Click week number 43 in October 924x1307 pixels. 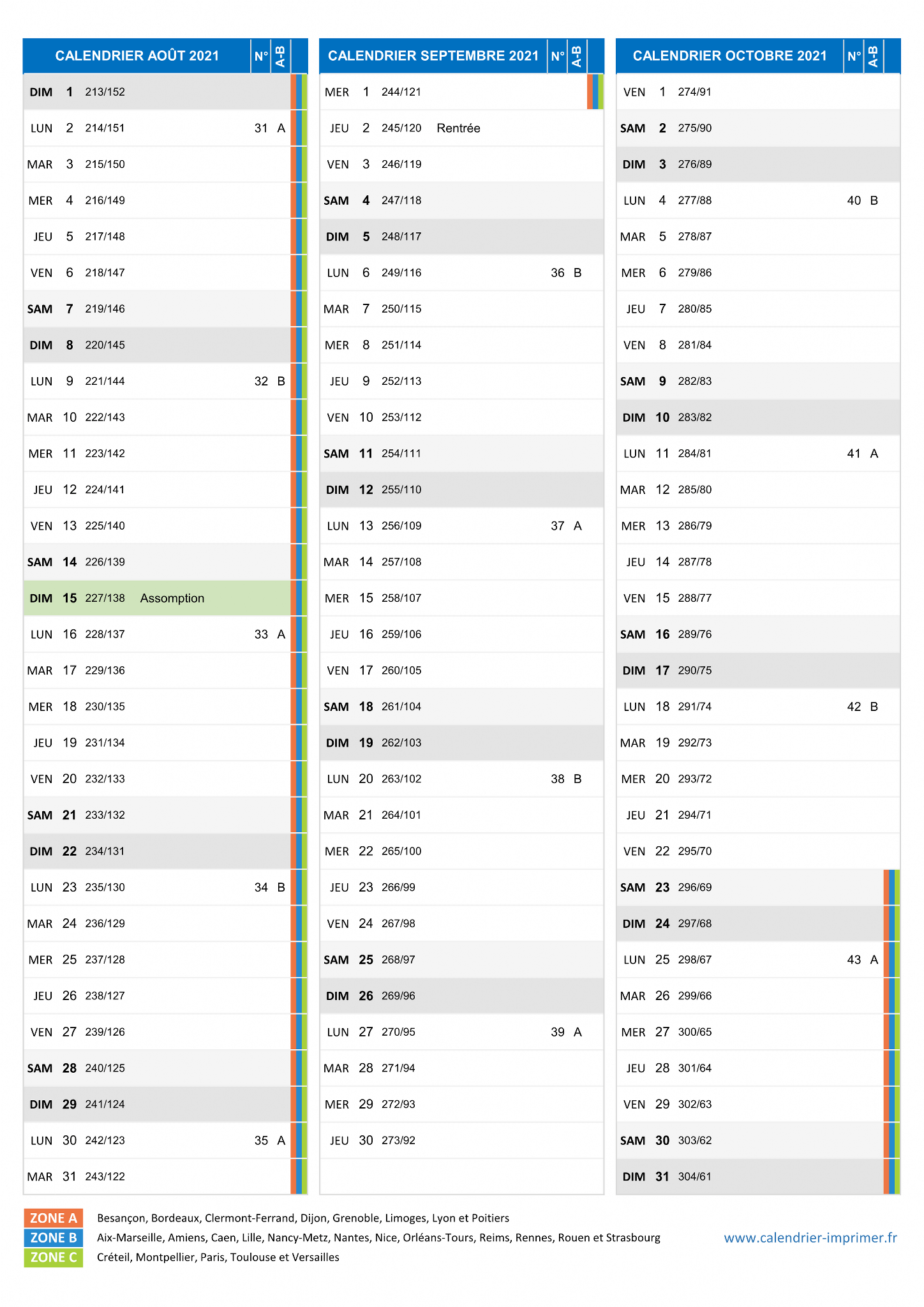pyautogui.click(x=854, y=960)
